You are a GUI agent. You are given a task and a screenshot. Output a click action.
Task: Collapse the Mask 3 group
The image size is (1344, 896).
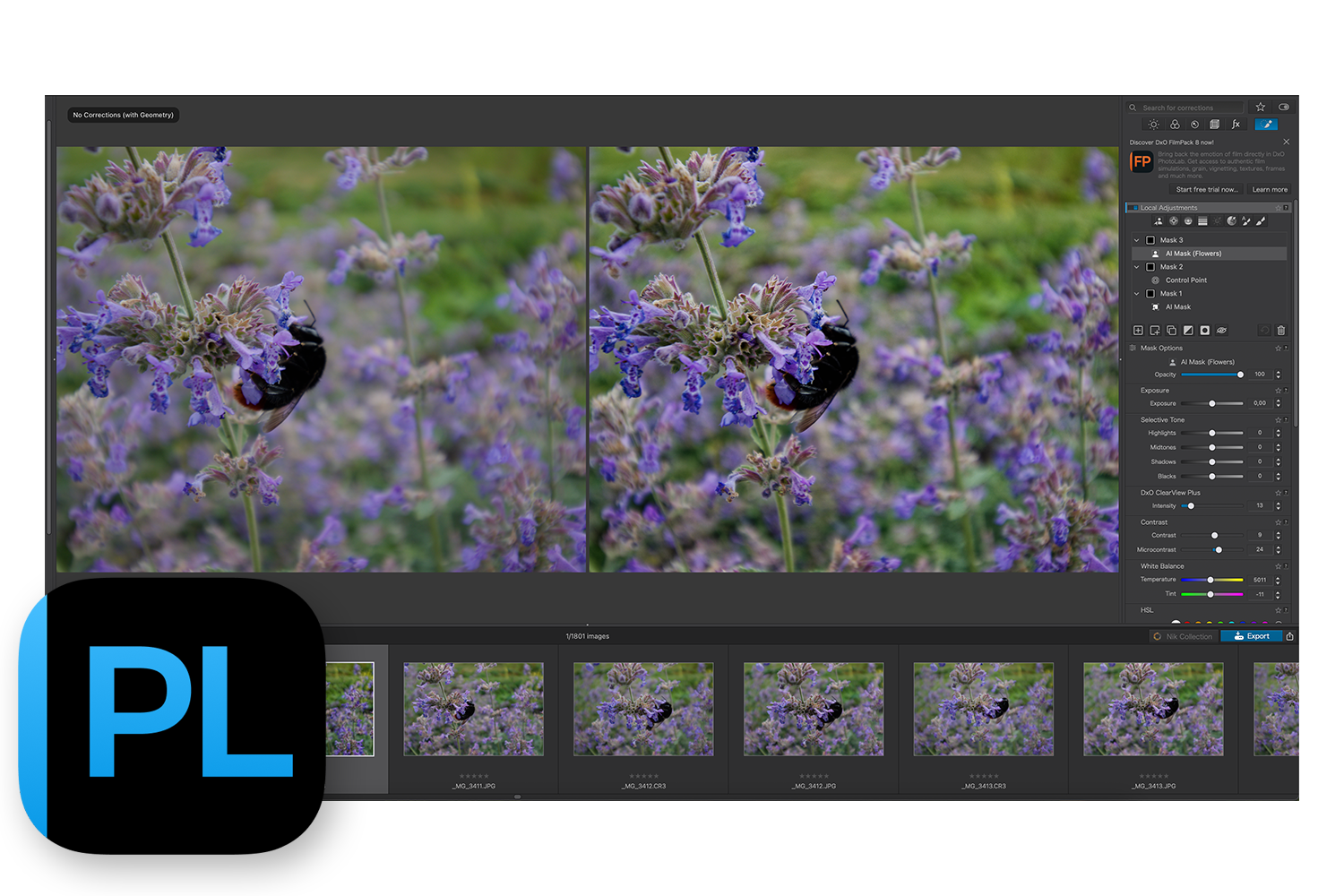(x=1136, y=240)
